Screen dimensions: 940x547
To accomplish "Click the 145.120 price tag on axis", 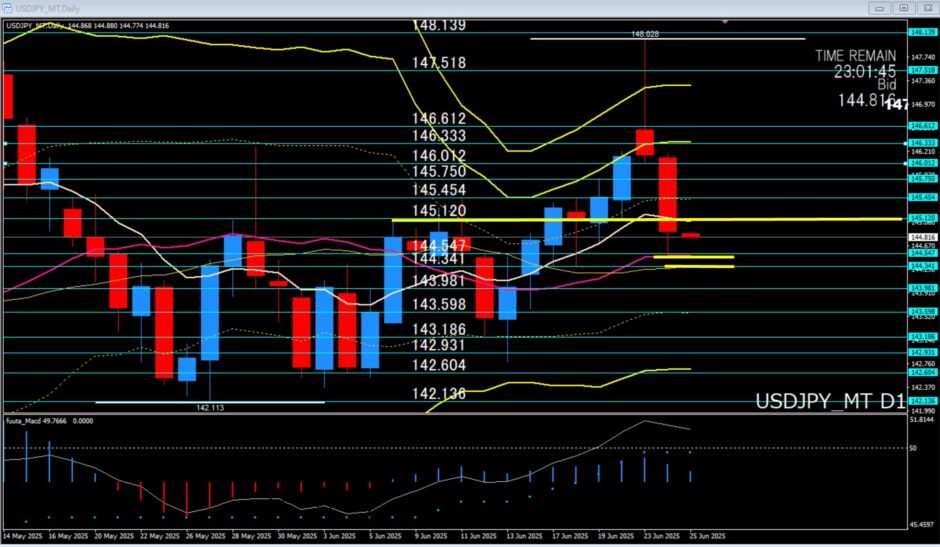I will 921,218.
